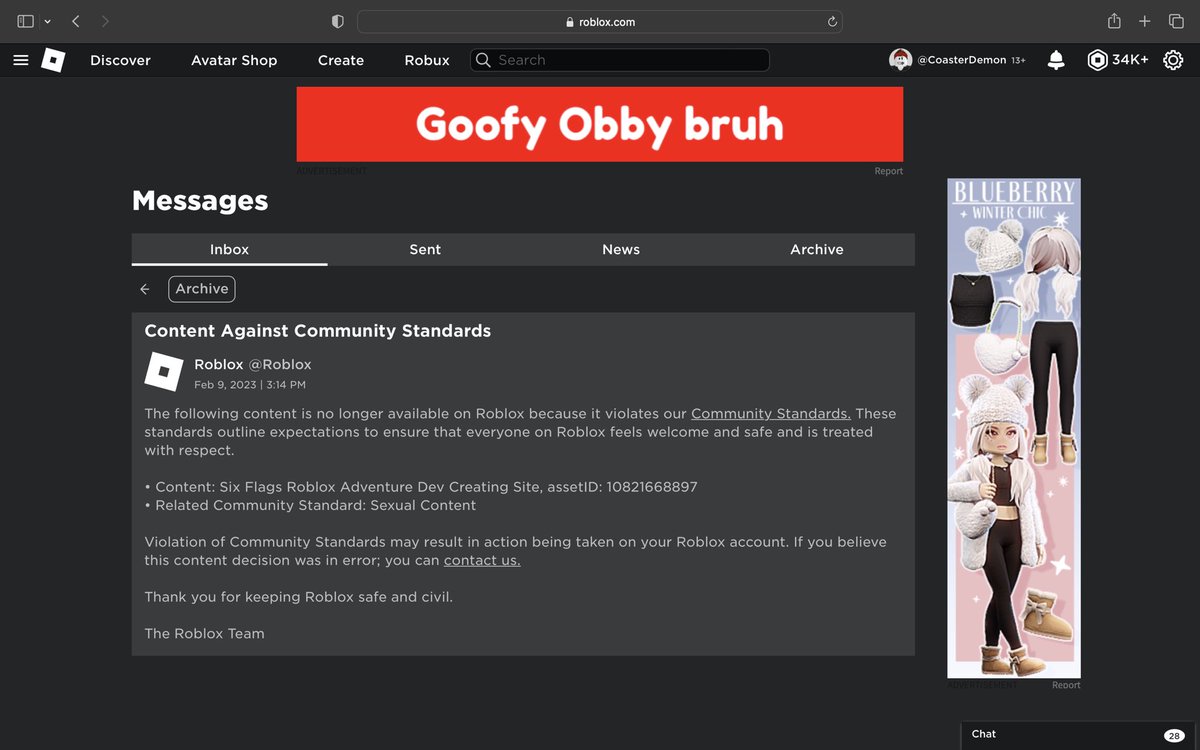This screenshot has width=1200, height=750.
Task: Show the tab overview icon
Action: 1176,21
